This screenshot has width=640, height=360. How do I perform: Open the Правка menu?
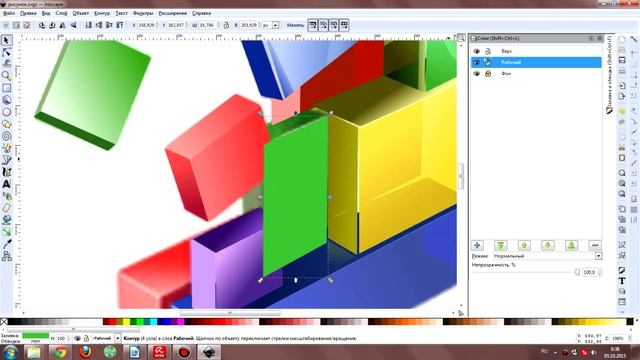[28, 13]
